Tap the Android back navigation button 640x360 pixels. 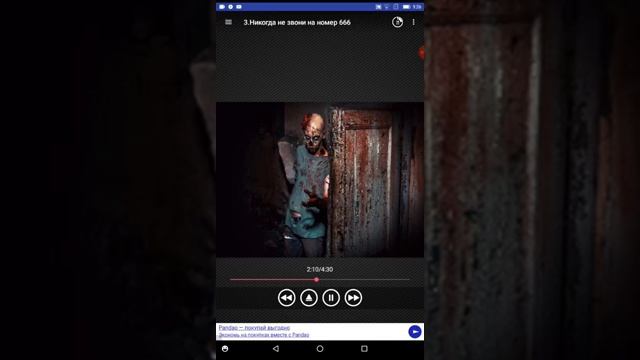[276, 349]
